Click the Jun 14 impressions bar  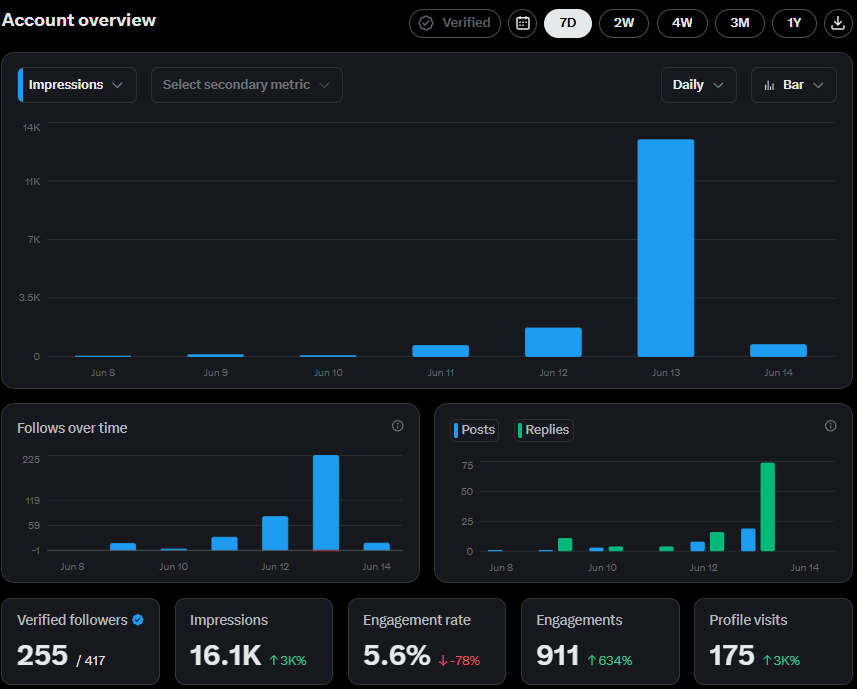[778, 350]
